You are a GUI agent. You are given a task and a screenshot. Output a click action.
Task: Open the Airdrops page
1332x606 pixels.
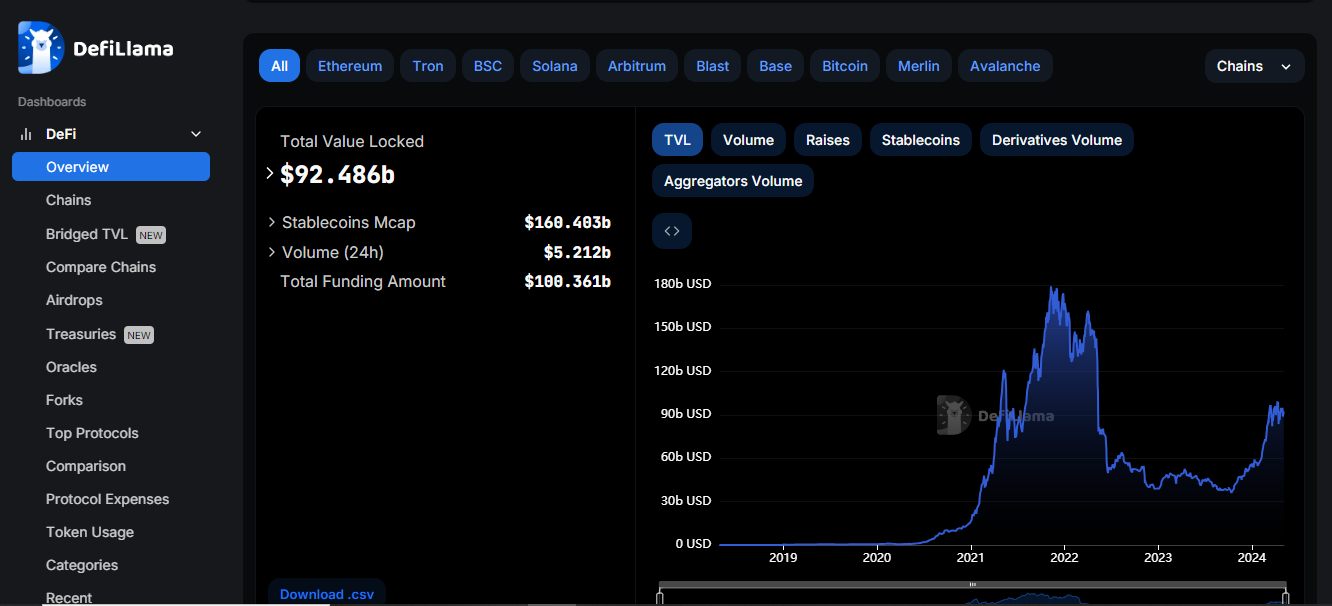[x=74, y=300]
